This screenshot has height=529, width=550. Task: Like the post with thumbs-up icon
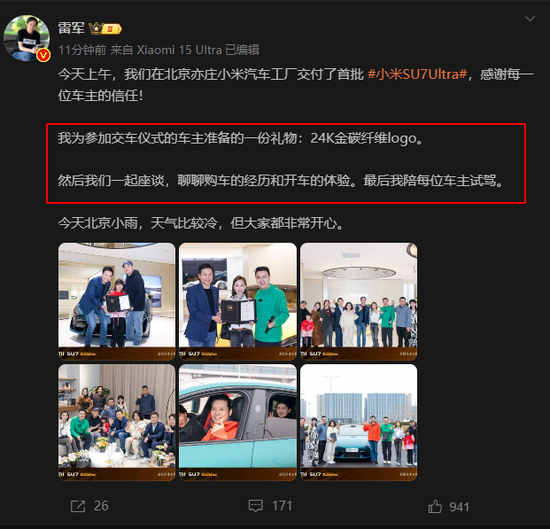coord(435,507)
